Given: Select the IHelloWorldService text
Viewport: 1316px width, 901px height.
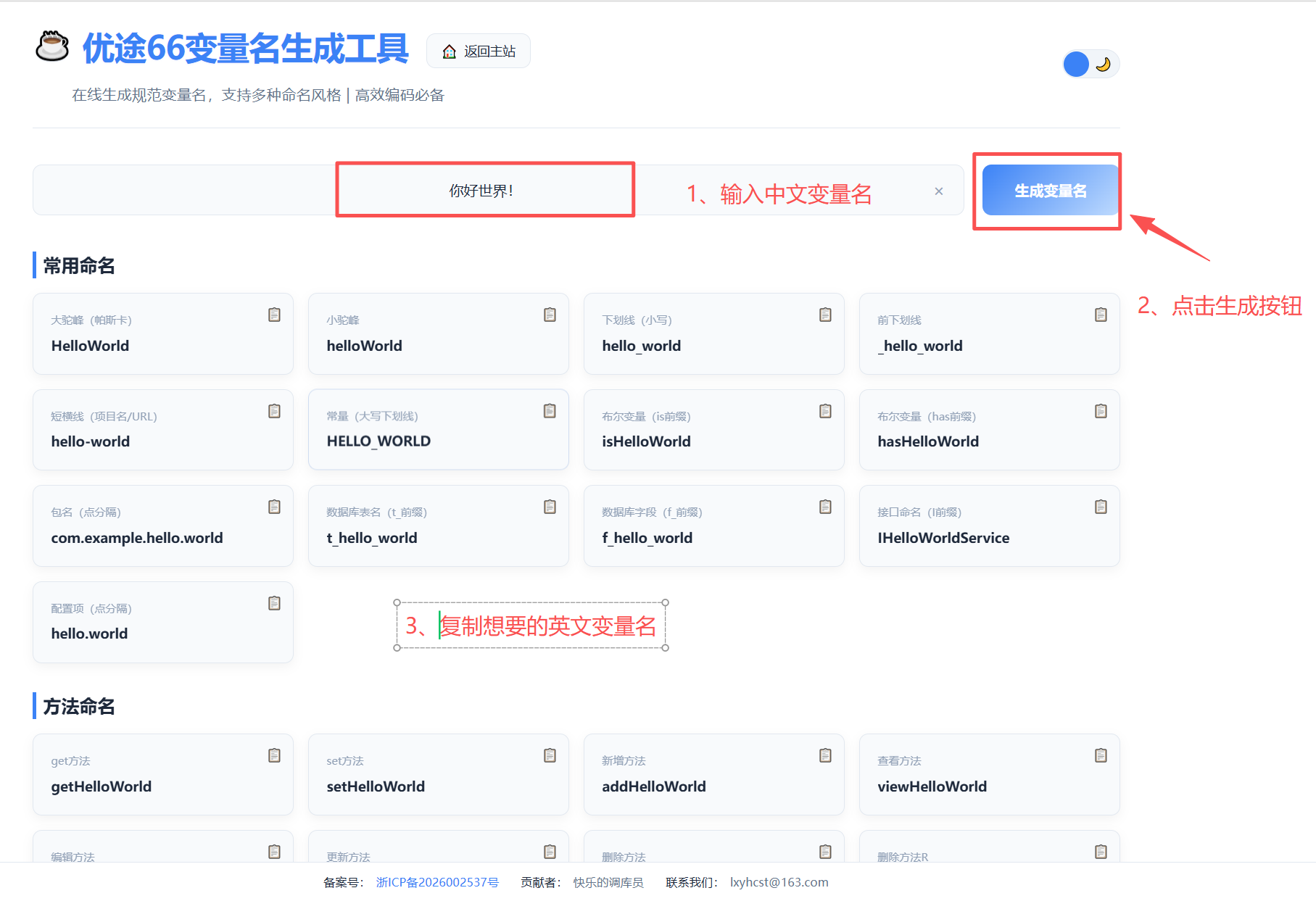Looking at the screenshot, I should (943, 538).
